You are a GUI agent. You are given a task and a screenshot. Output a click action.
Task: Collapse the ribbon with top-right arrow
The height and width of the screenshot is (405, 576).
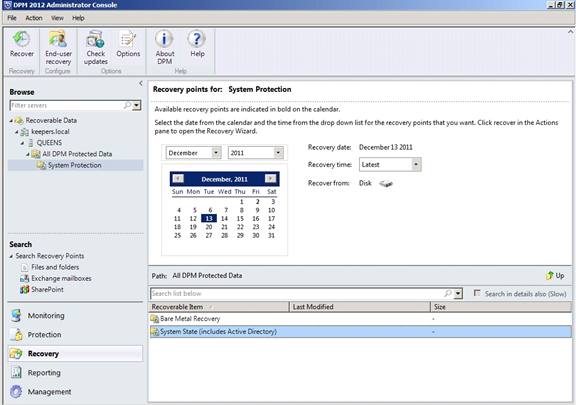(x=570, y=32)
